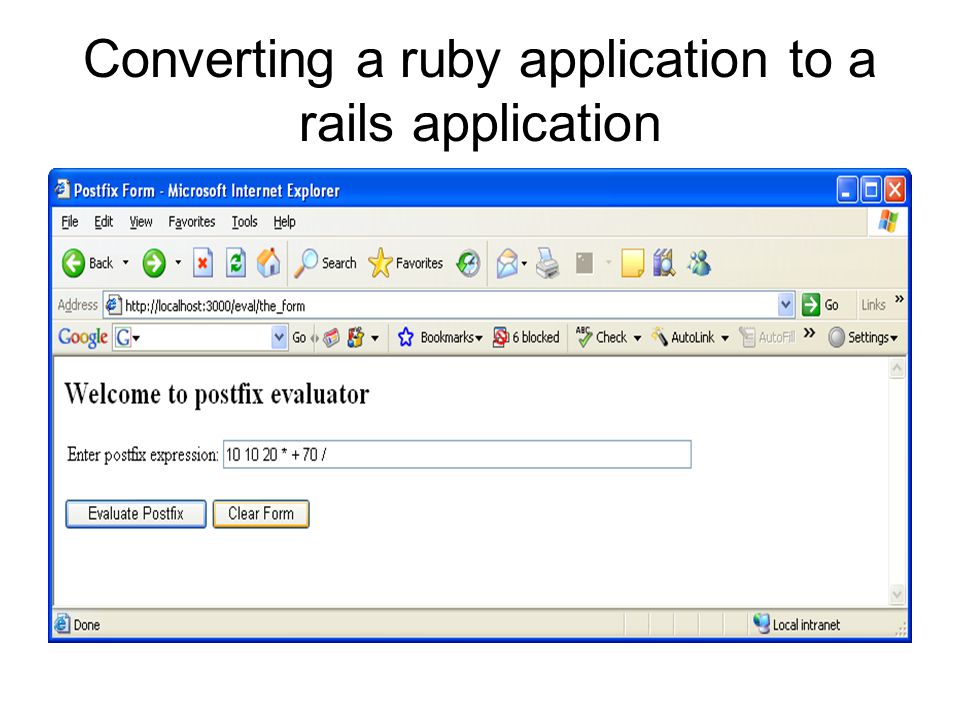Click the Done status bar text

[86, 625]
